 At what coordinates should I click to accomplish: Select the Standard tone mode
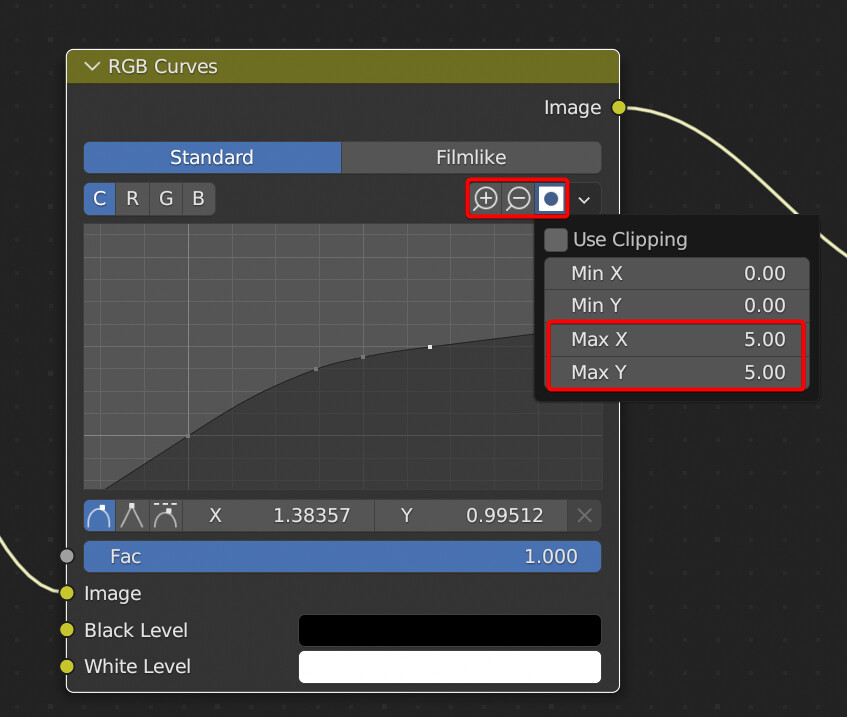(x=212, y=157)
